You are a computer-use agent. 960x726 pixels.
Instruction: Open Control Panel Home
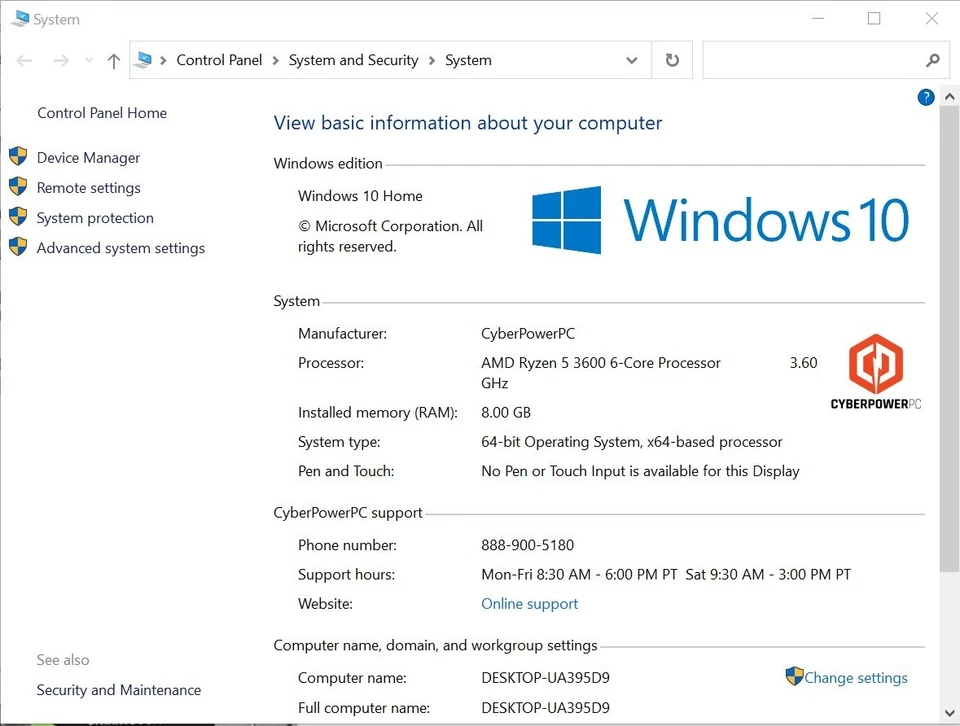point(102,113)
